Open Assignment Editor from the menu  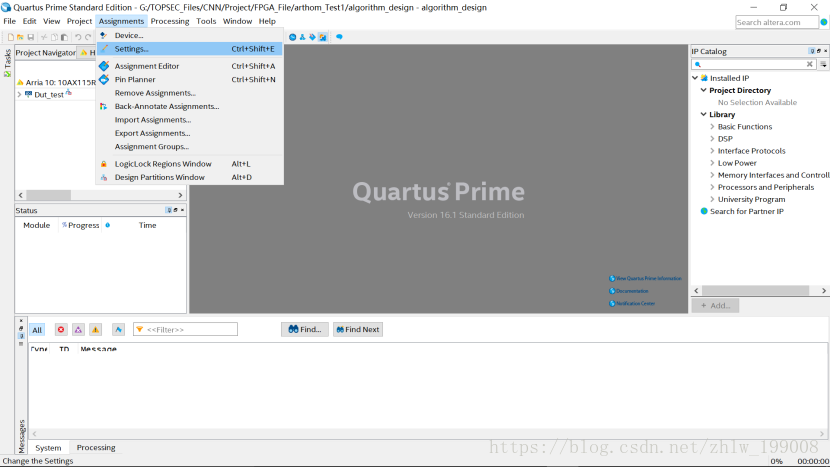[190, 66]
